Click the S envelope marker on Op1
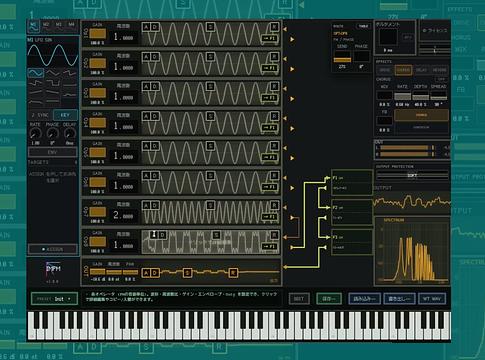Screen dimensions: 485x360 coord(210,27)
